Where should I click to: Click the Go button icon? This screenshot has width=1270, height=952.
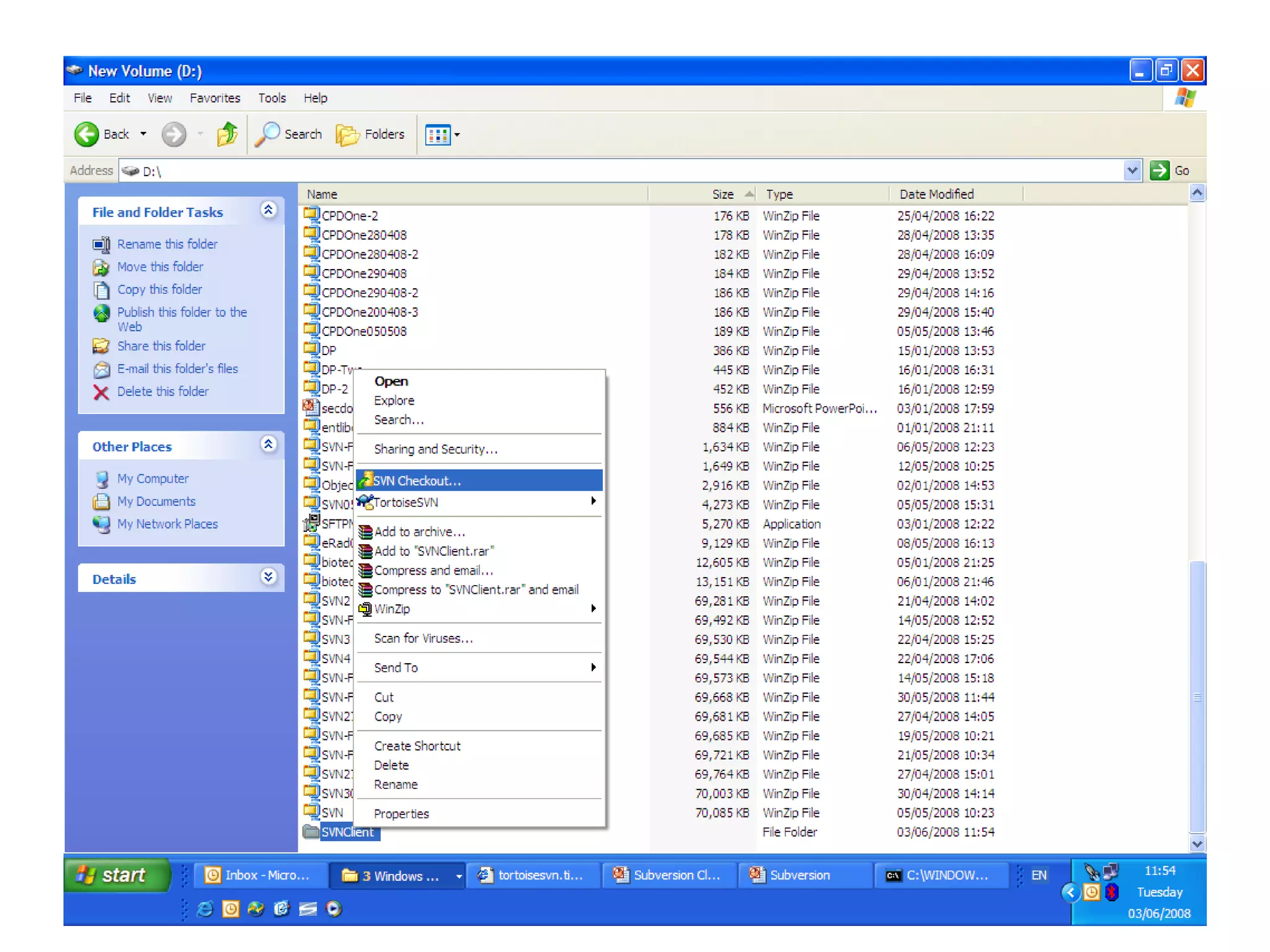(1160, 170)
